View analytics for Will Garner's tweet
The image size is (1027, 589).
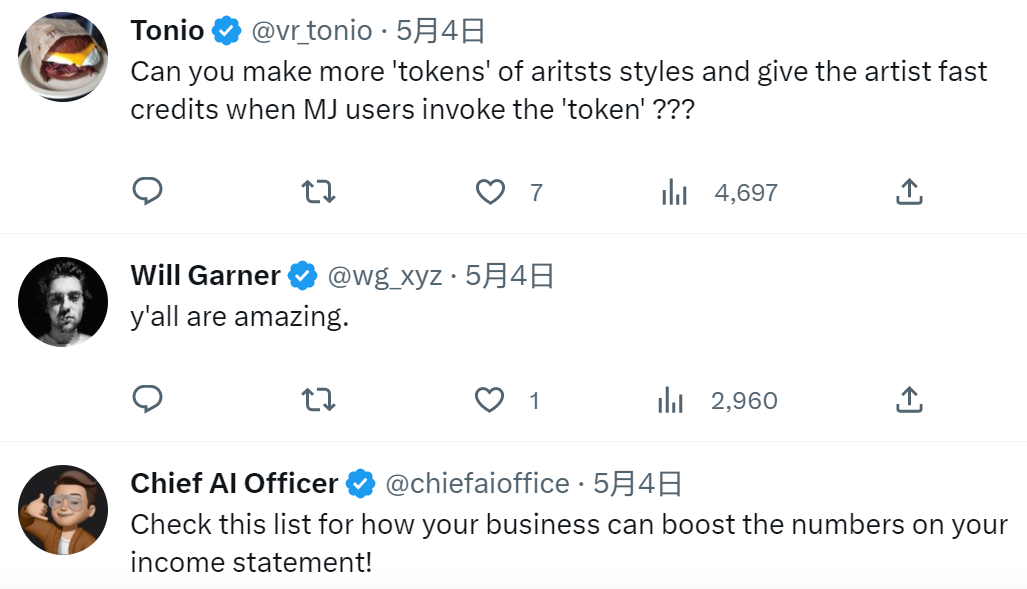click(671, 400)
